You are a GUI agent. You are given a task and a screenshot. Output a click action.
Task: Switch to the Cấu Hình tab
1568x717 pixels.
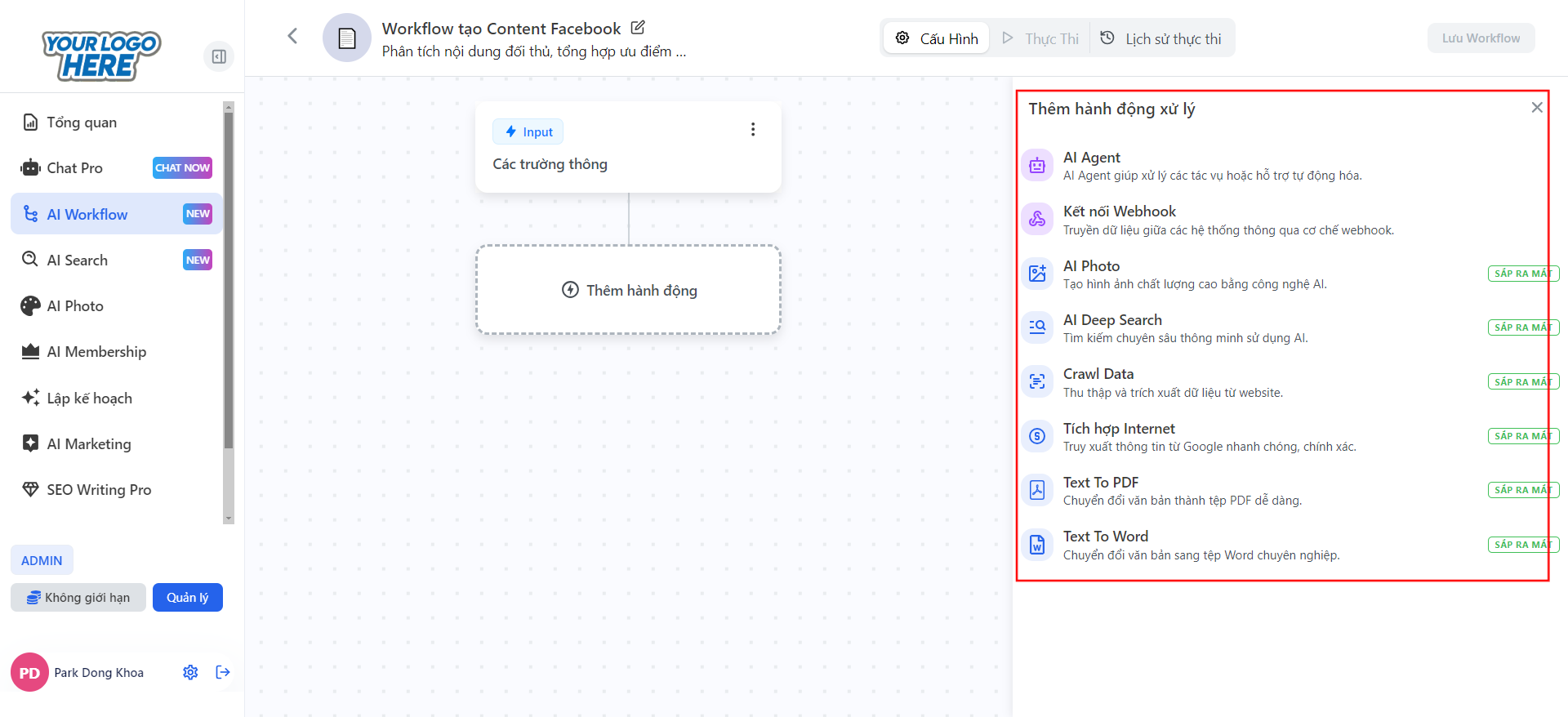pos(937,38)
